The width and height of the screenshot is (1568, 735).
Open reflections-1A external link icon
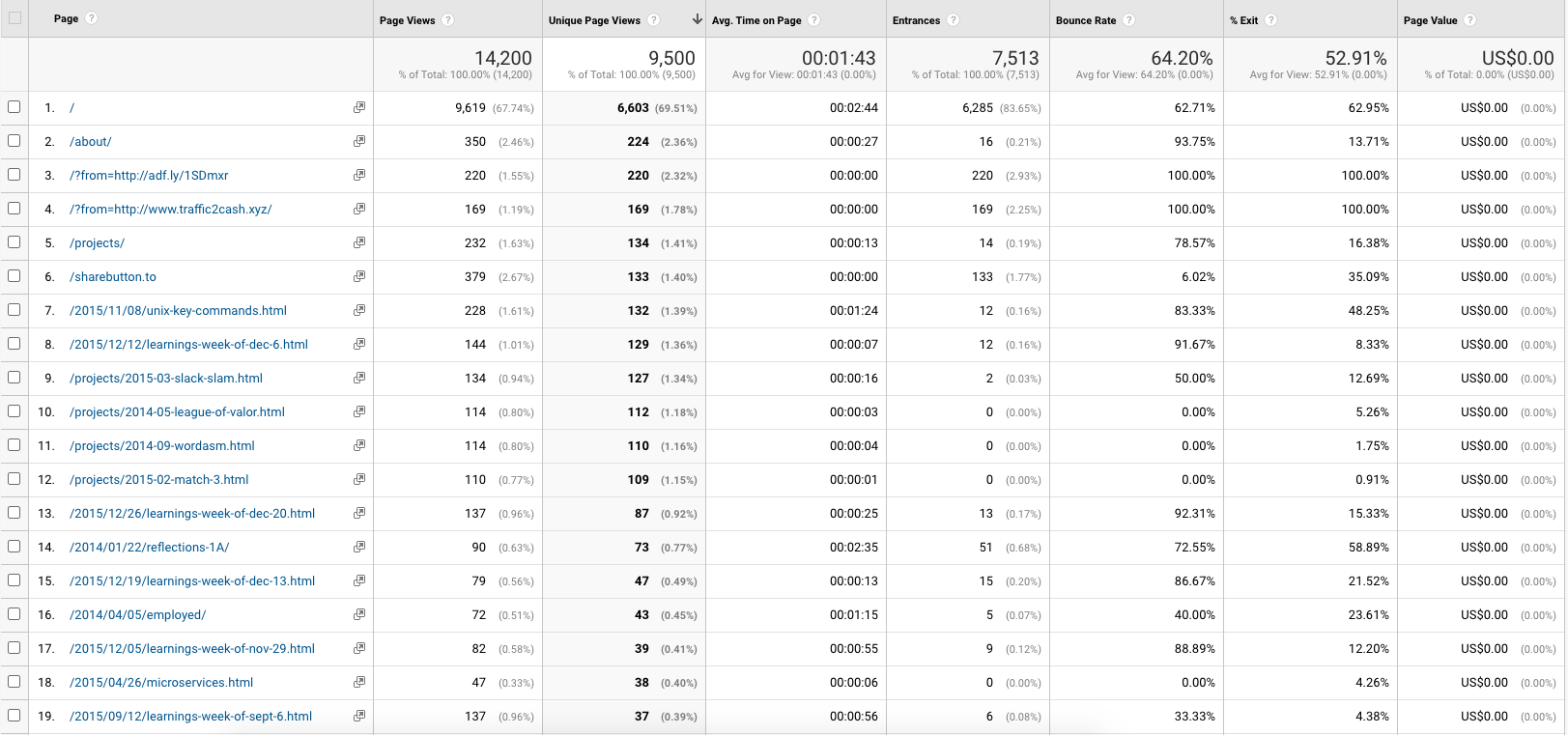point(359,547)
